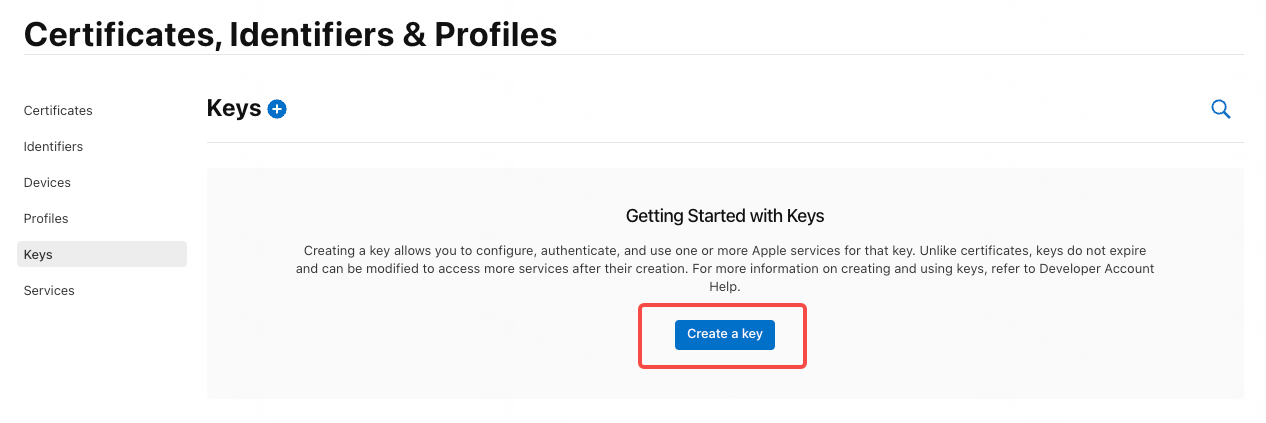Viewport: 1266px width, 423px height.
Task: Click the divider line under the page title
Action: (x=633, y=54)
